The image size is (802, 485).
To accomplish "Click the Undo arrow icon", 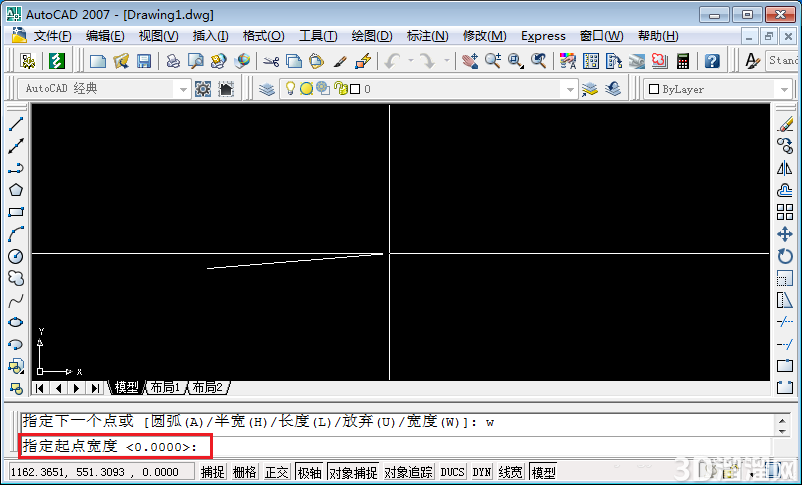I will 393,61.
